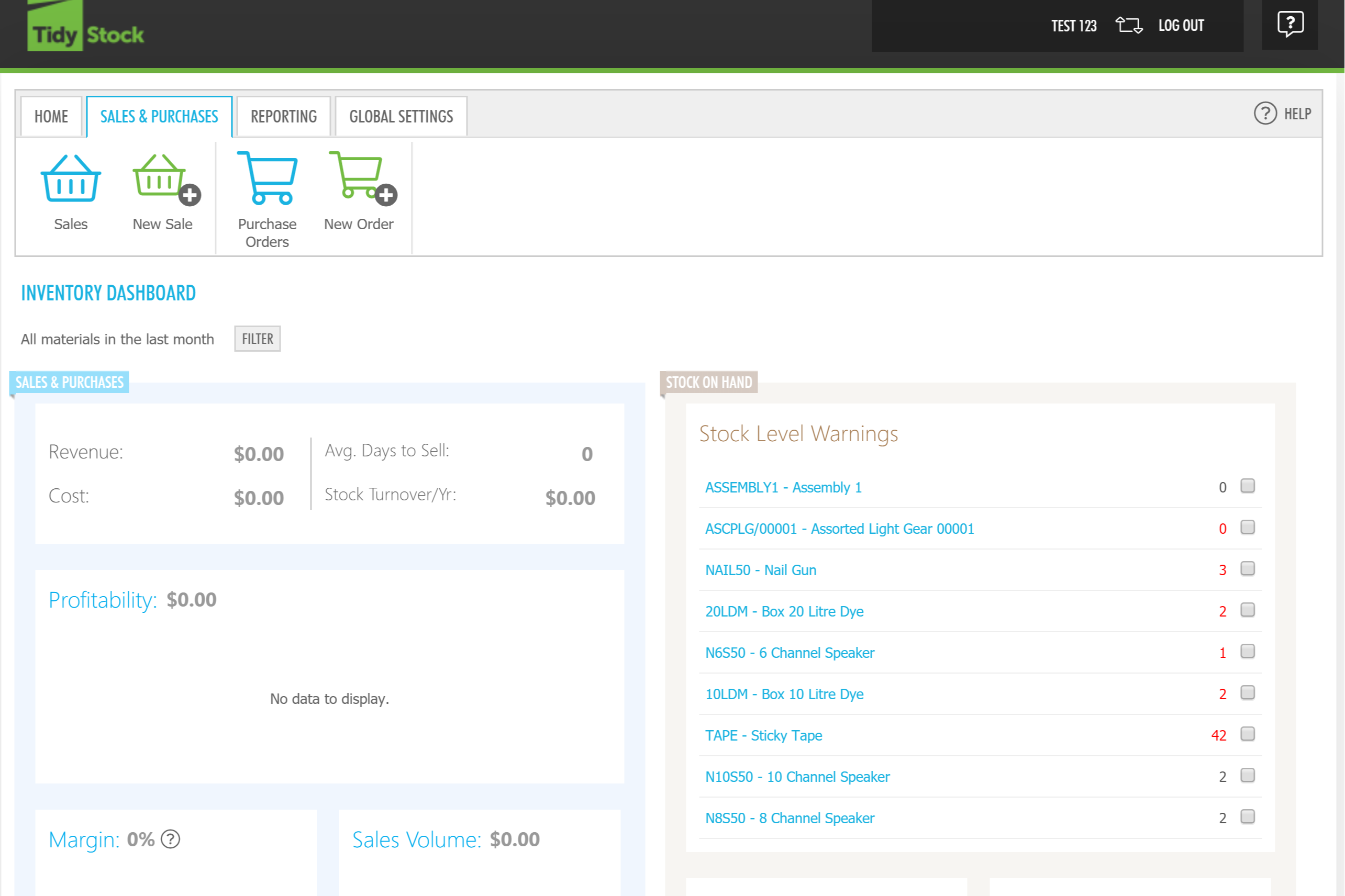Open the Reporting tab
This screenshot has height=896, width=1345.
pyautogui.click(x=284, y=117)
